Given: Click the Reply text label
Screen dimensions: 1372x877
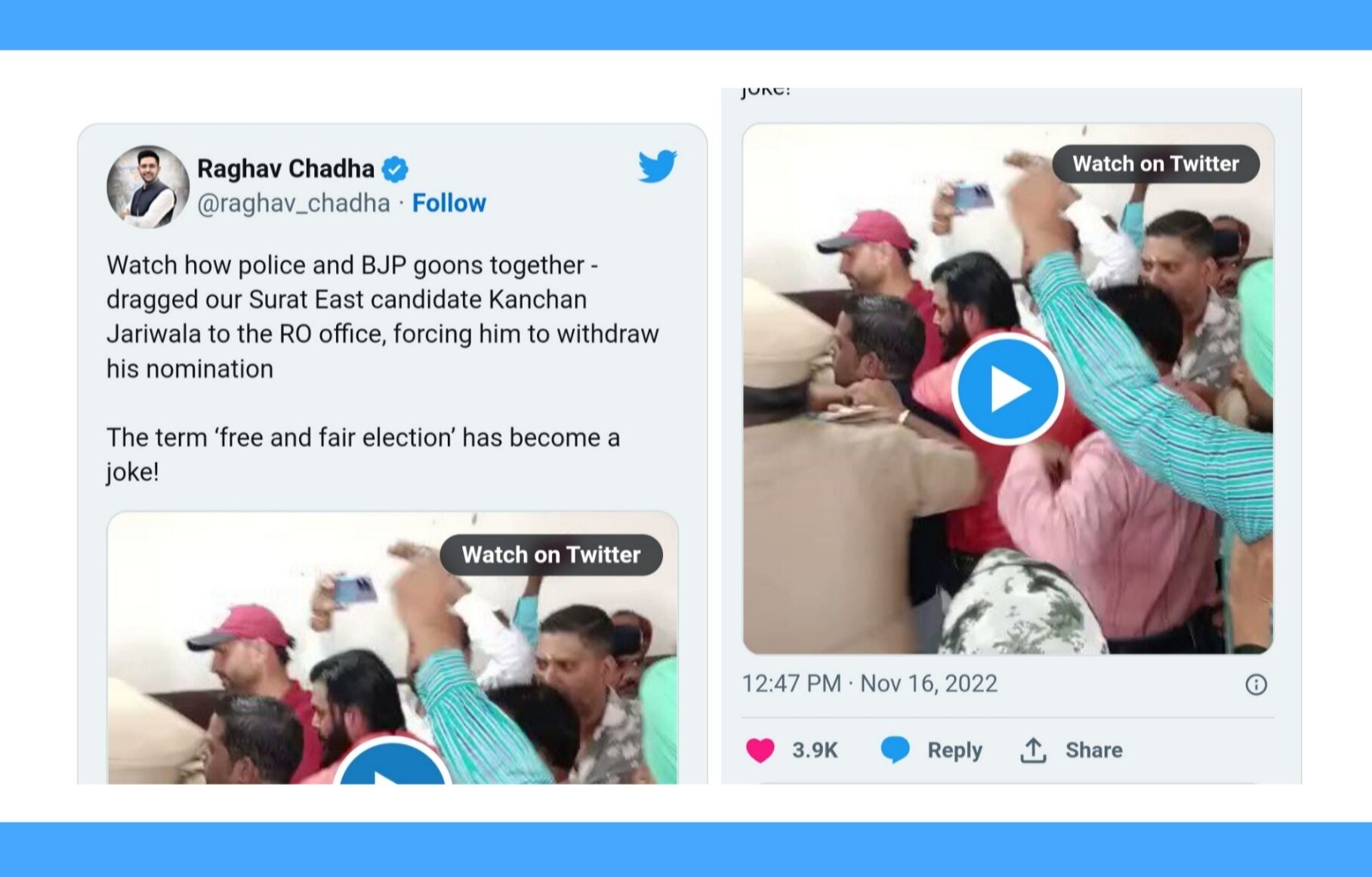Looking at the screenshot, I should point(954,750).
